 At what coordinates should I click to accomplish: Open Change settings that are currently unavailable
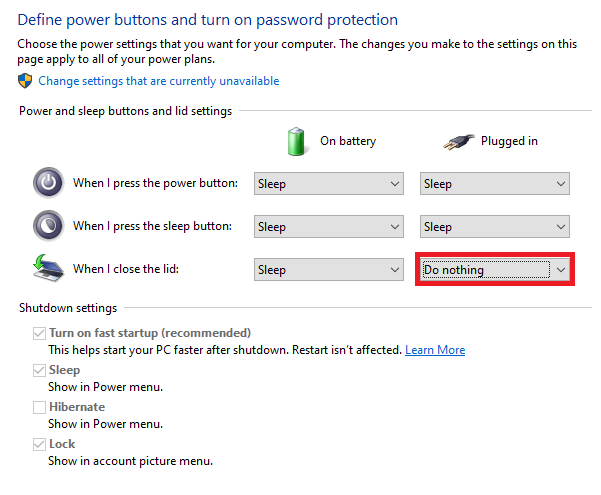[x=159, y=81]
